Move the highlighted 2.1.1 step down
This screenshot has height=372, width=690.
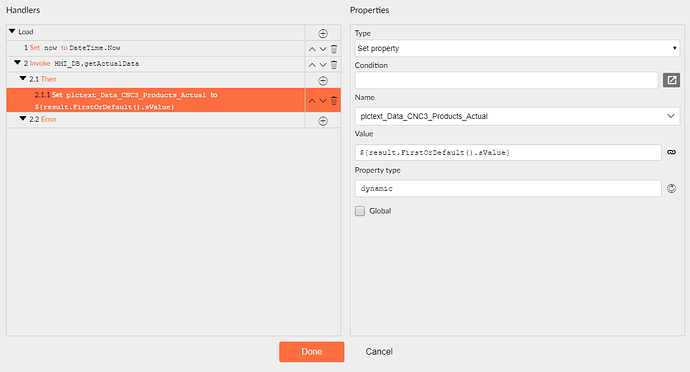click(x=323, y=101)
